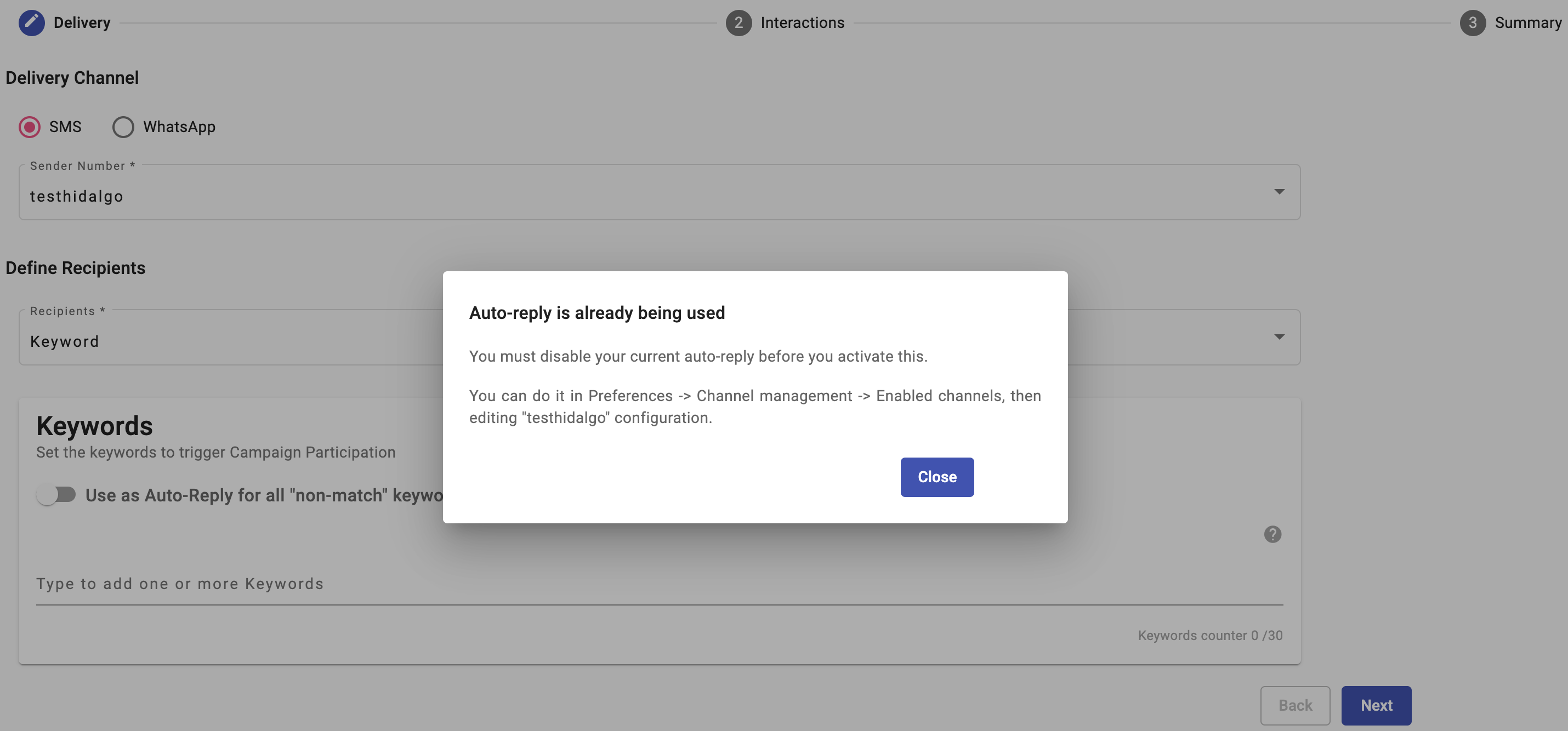Screen dimensions: 1568x731
Task: Go to the Interactions step
Action: click(802, 22)
